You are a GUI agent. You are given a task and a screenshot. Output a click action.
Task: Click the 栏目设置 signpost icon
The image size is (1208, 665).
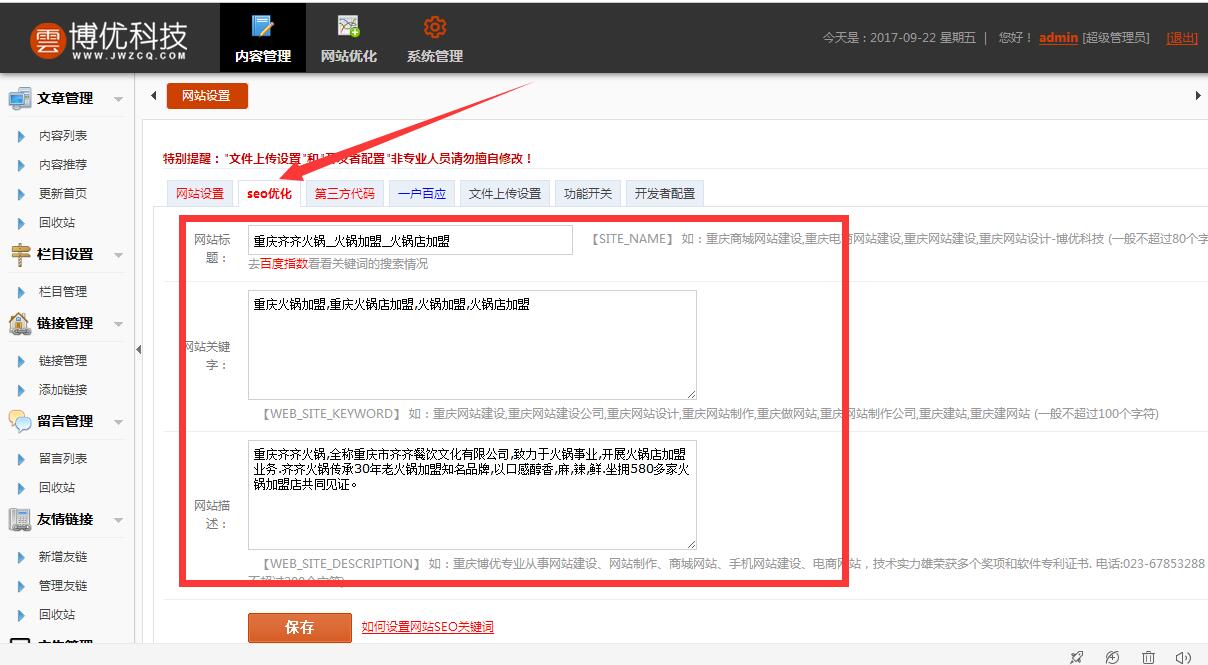coord(19,254)
